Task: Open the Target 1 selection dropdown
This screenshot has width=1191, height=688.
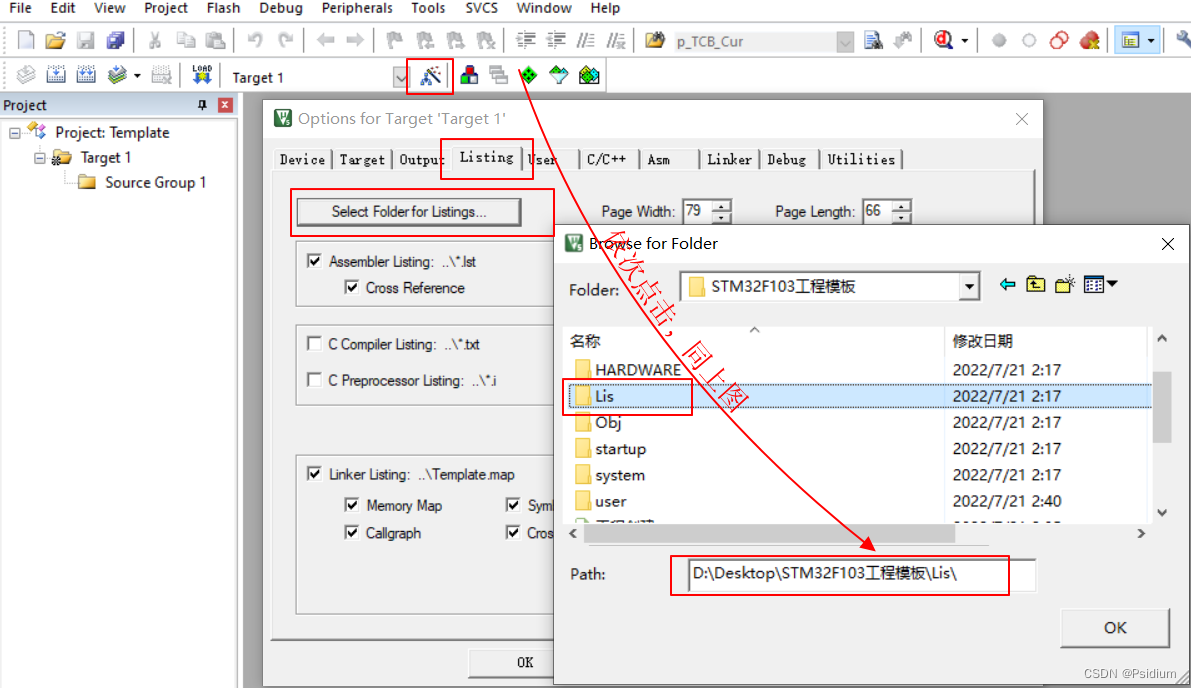Action: click(x=400, y=77)
